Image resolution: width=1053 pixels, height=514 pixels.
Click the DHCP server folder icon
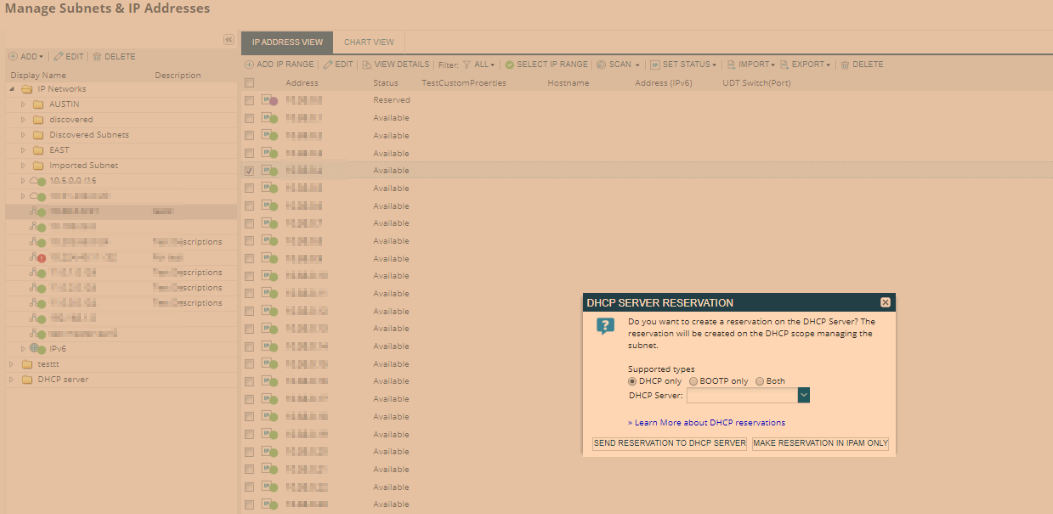click(x=27, y=380)
